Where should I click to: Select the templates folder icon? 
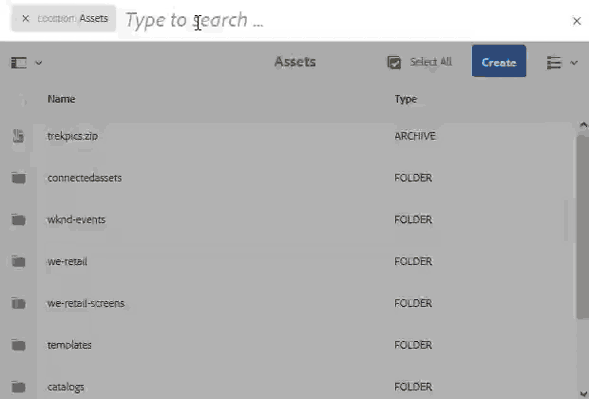[x=18, y=345]
